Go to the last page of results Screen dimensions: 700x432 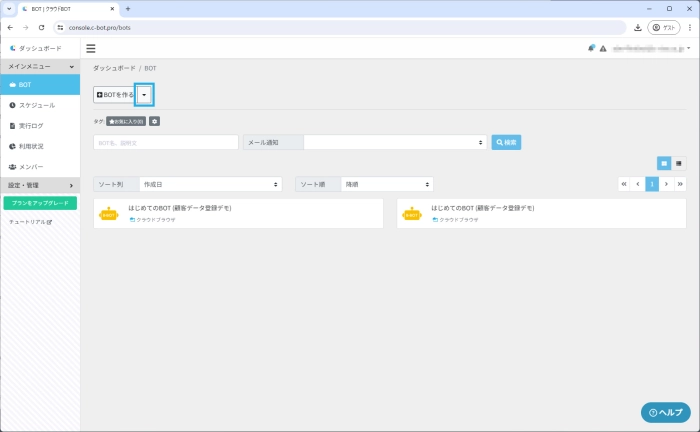coord(681,184)
